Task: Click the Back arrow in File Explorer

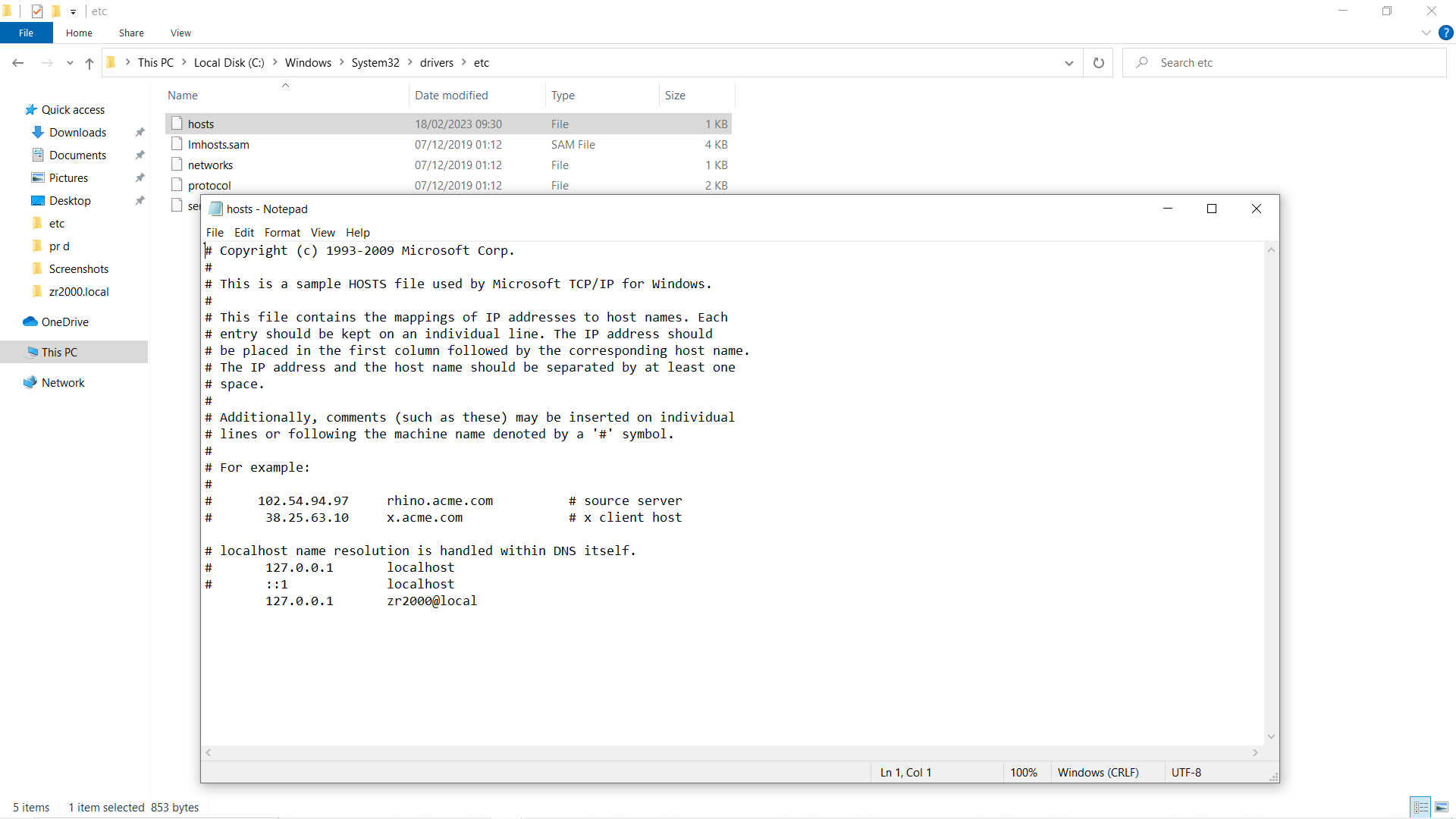Action: click(18, 63)
